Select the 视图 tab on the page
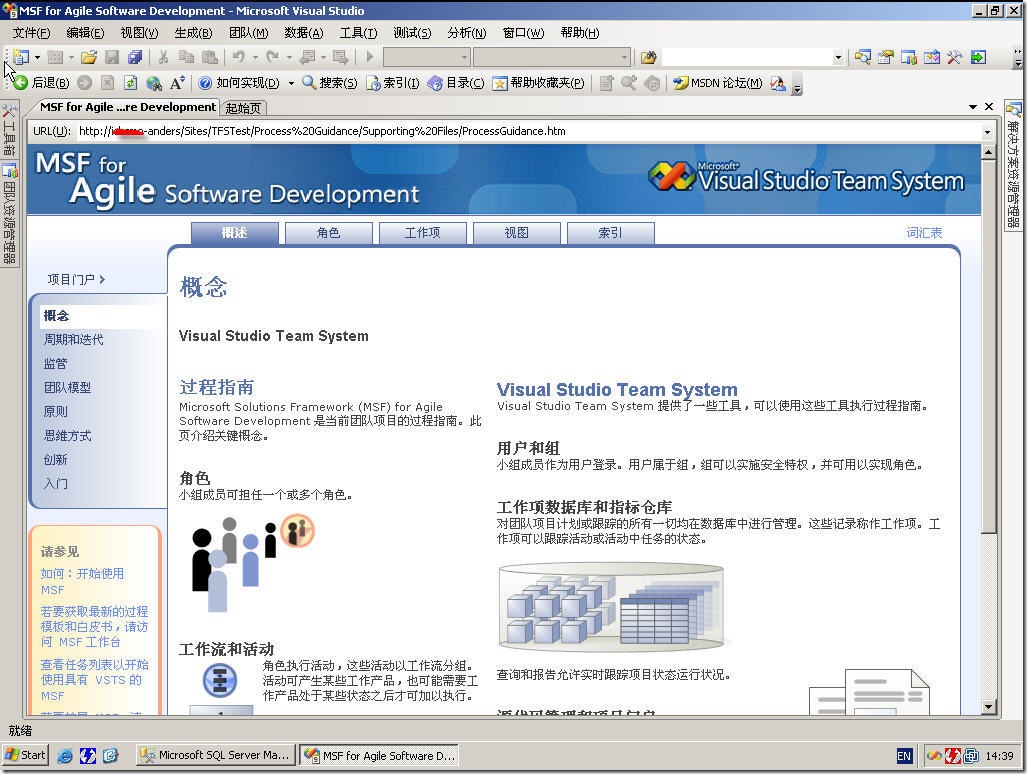1027x774 pixels. 516,233
